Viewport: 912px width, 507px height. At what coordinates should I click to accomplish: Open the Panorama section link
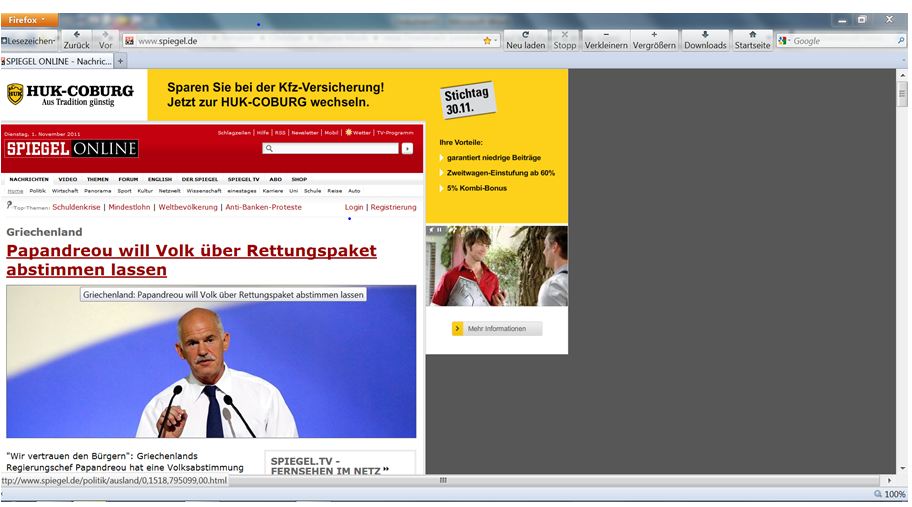(98, 191)
